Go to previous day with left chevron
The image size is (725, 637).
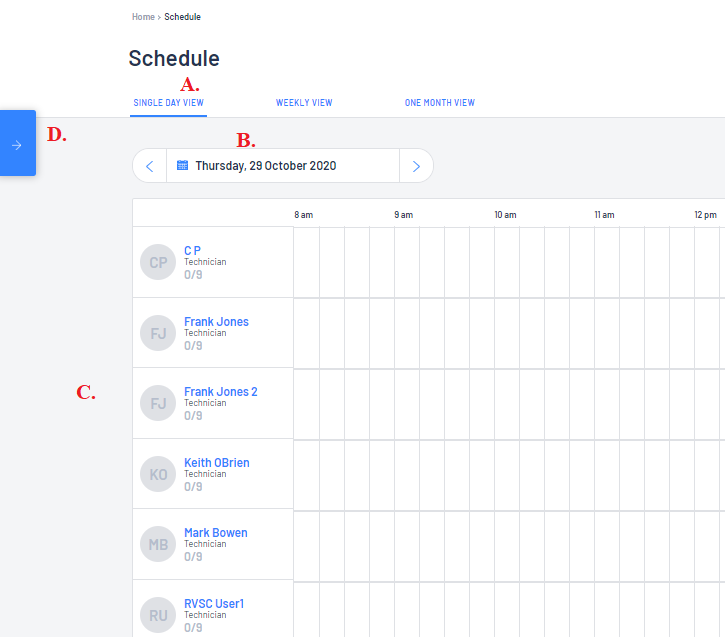point(150,166)
